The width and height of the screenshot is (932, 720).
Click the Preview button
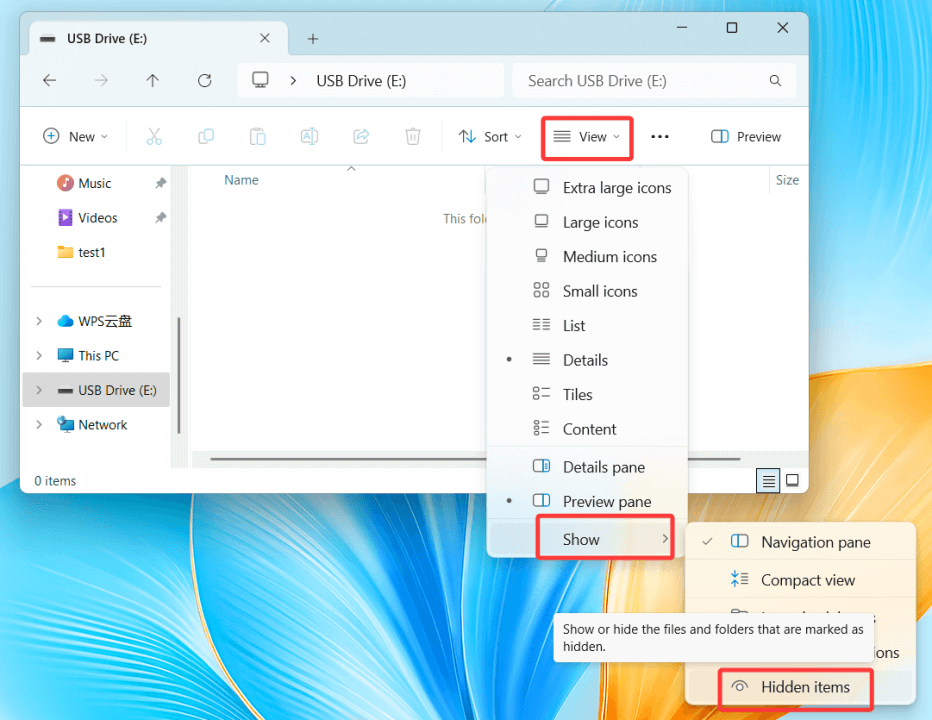[745, 136]
